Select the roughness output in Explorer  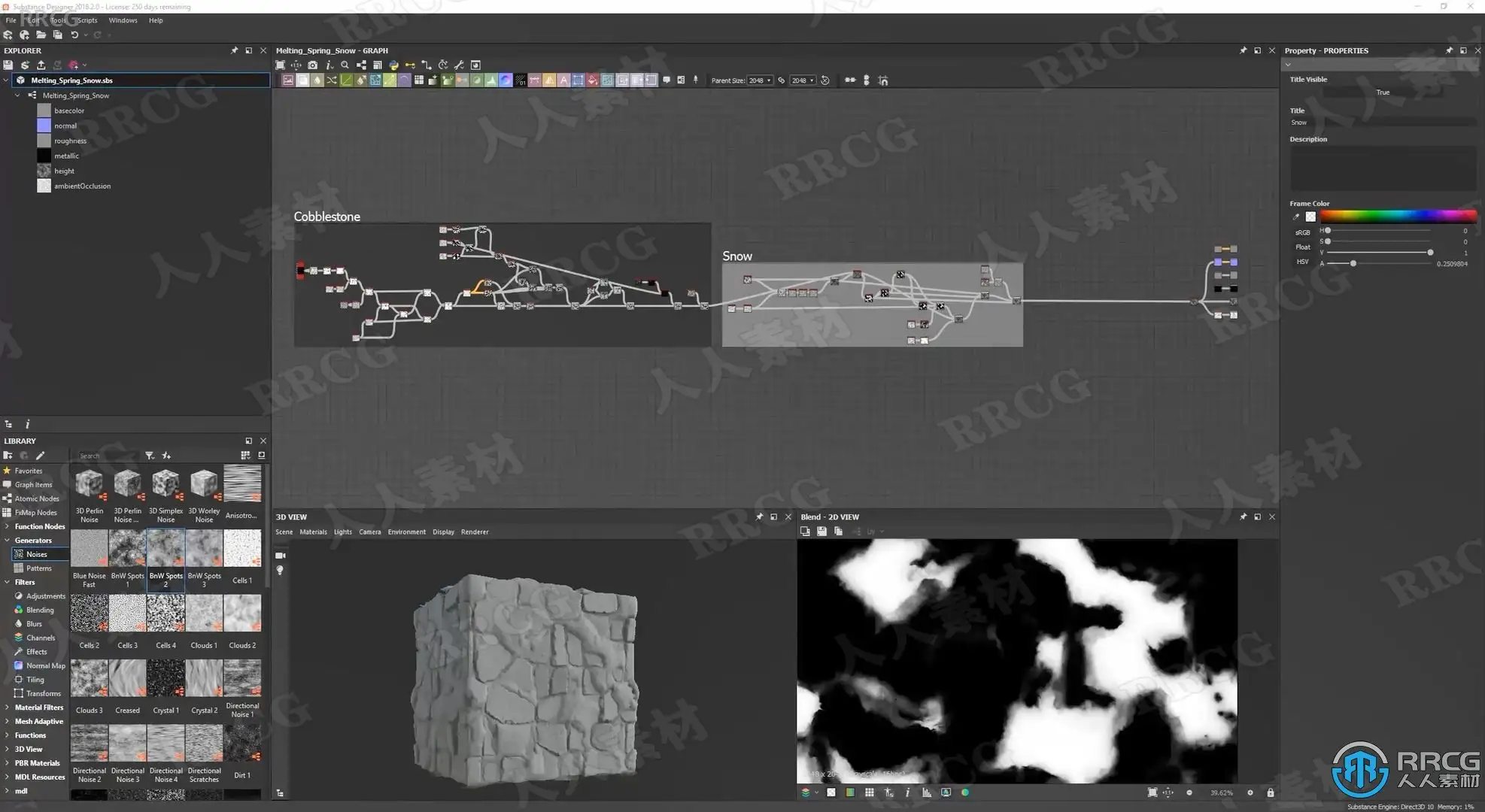click(x=70, y=141)
